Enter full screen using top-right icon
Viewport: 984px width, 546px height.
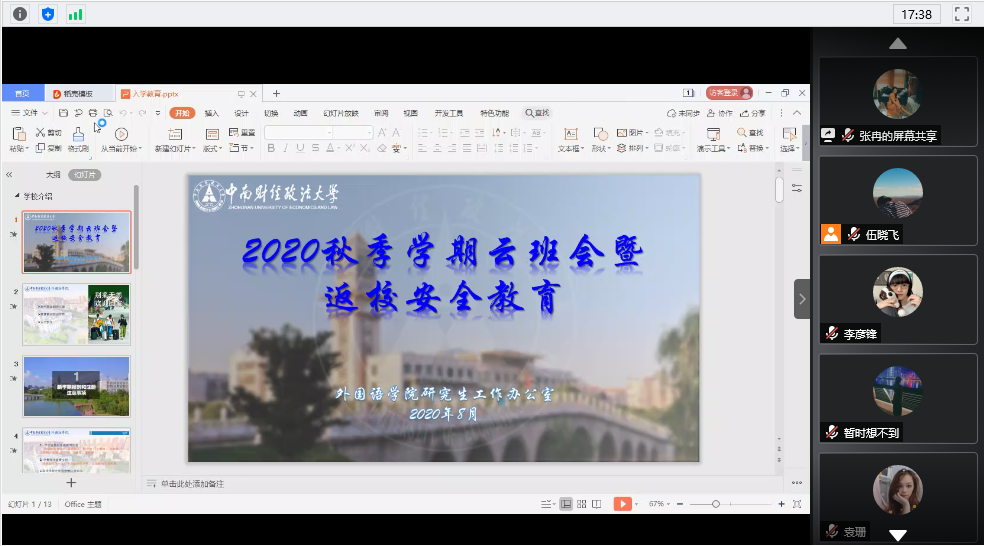[x=962, y=14]
